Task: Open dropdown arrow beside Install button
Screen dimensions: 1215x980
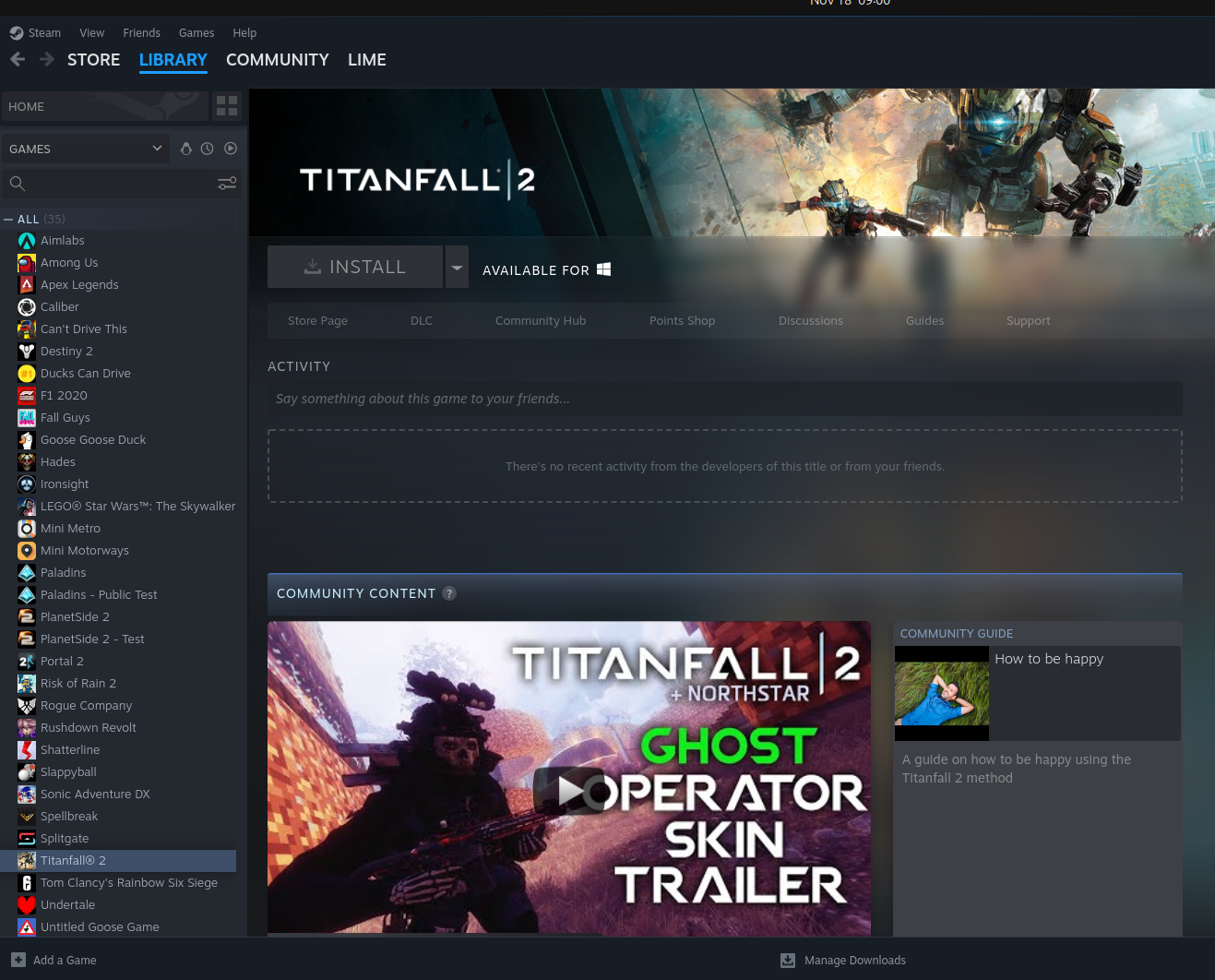Action: (457, 268)
